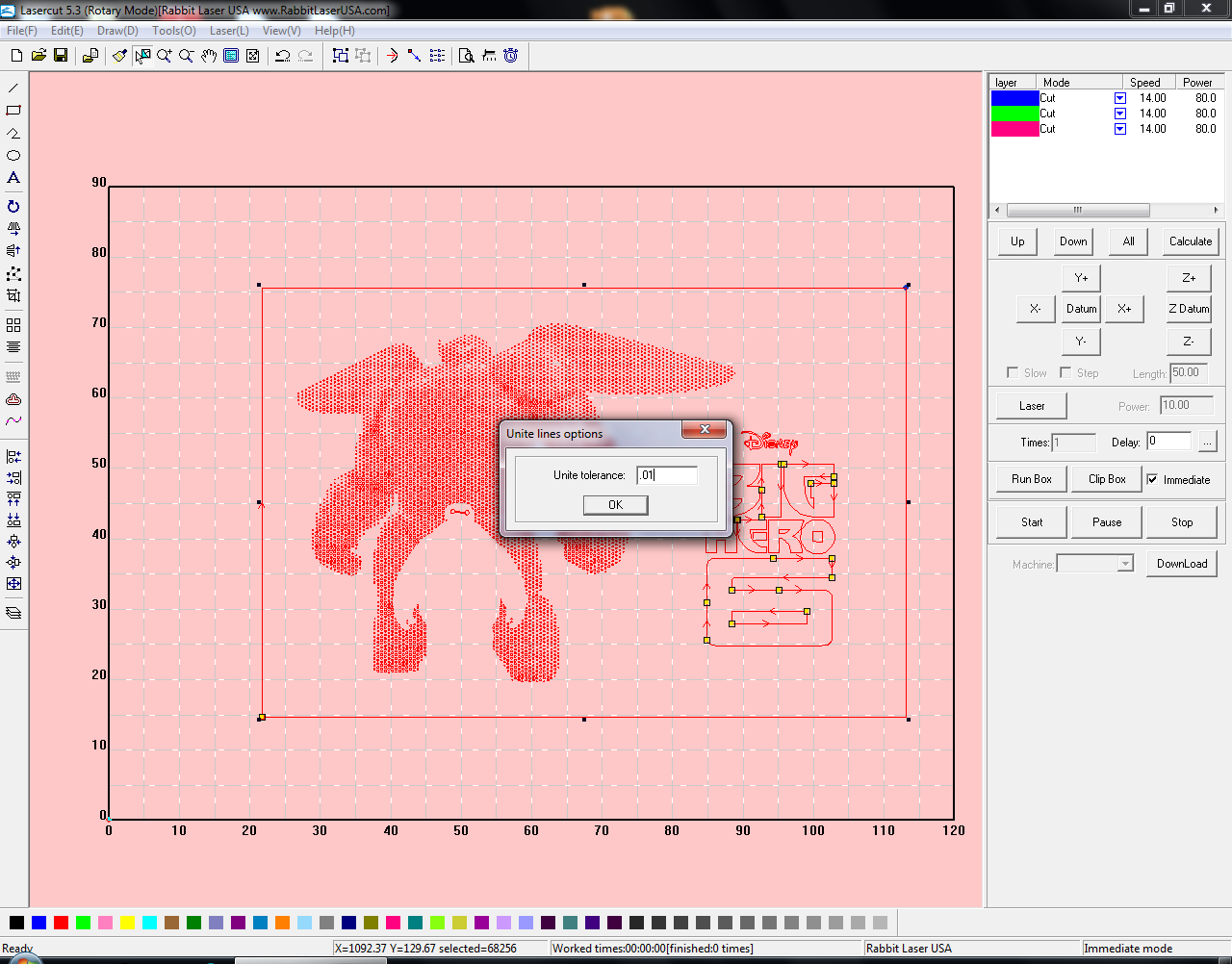This screenshot has height=964, width=1232.
Task: Select the Polyline drawing tool
Action: click(13, 133)
